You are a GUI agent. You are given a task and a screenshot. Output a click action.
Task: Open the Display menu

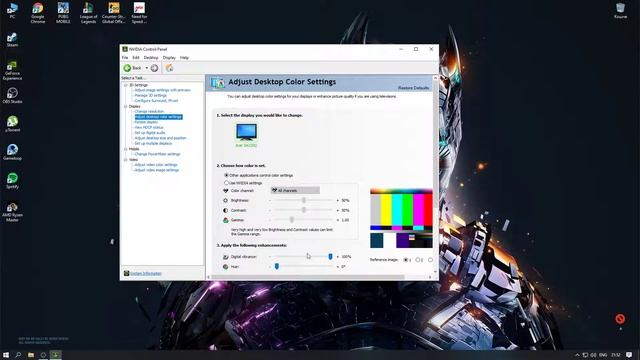tap(169, 58)
